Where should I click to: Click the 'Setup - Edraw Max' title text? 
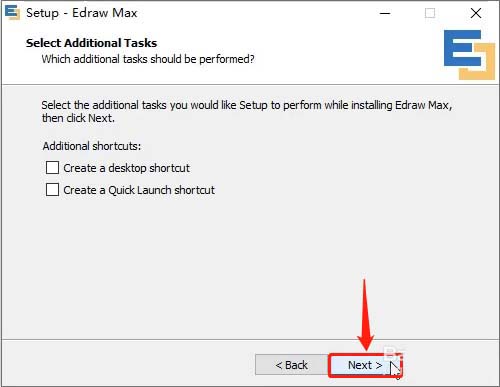(x=82, y=13)
